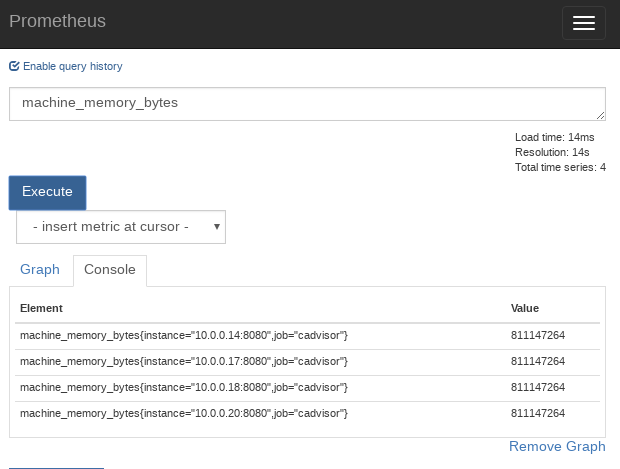Click value 811147264 for instance 10.0.0.18
The width and height of the screenshot is (620, 469).
[x=538, y=388]
